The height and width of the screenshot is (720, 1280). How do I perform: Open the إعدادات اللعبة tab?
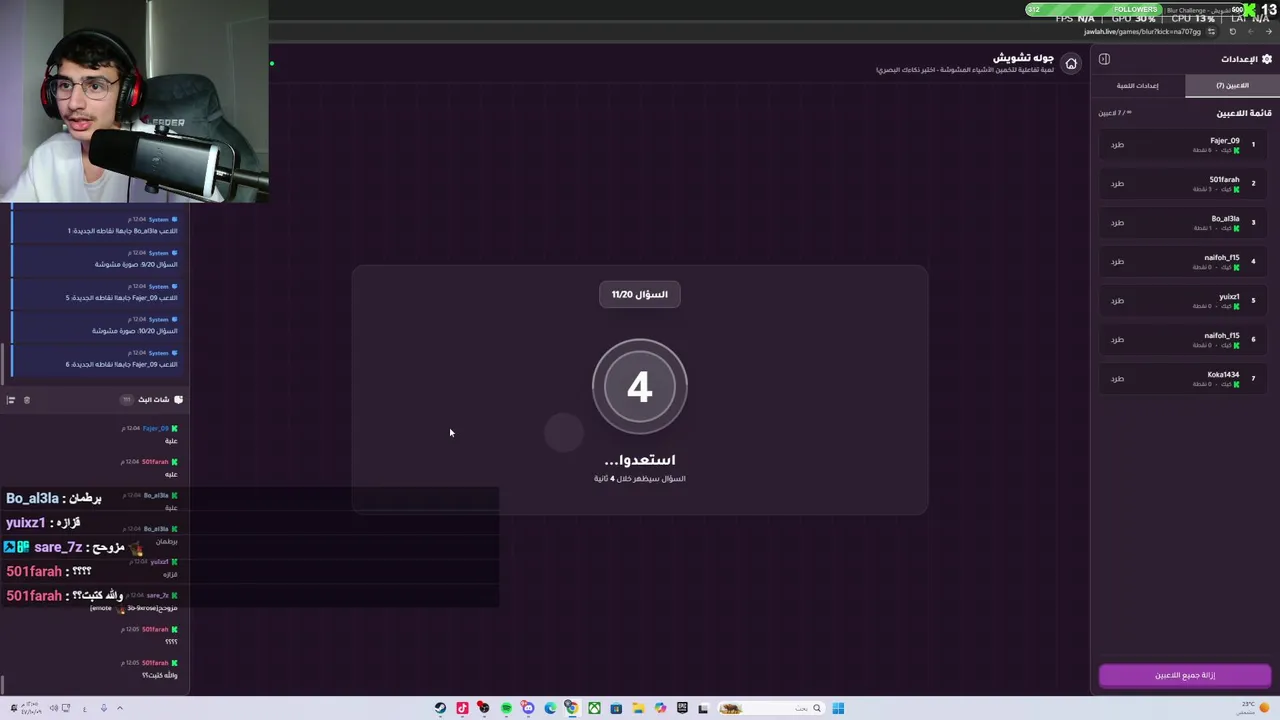click(1138, 86)
